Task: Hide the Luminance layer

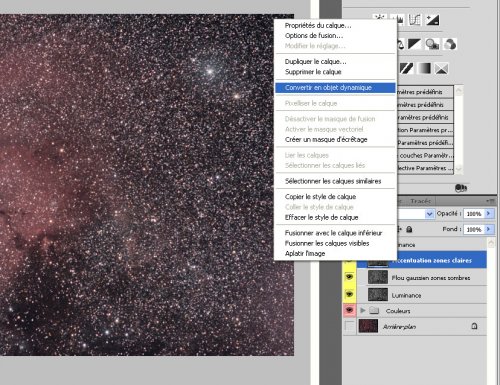Action: (349, 294)
